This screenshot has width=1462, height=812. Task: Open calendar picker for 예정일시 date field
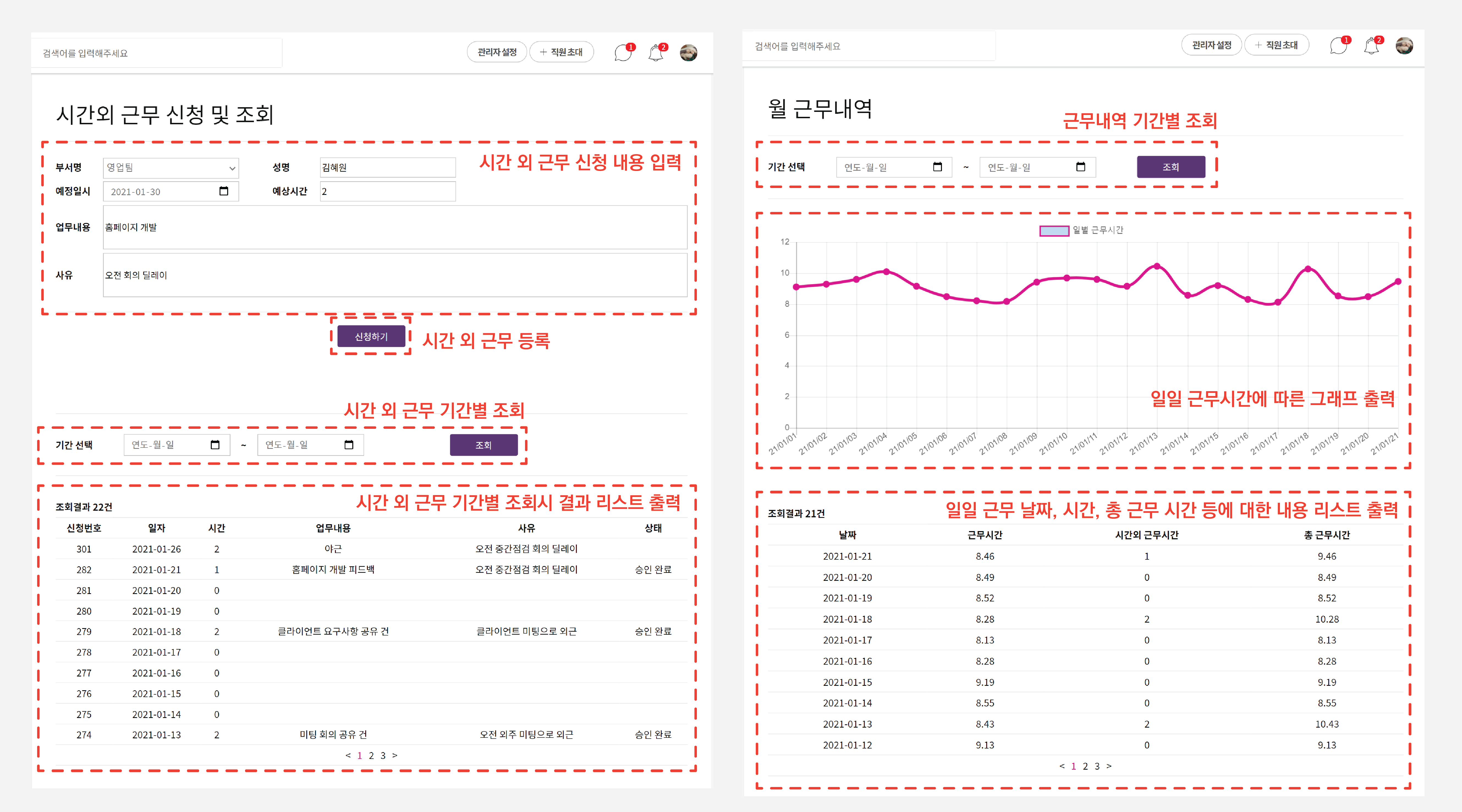pos(224,191)
